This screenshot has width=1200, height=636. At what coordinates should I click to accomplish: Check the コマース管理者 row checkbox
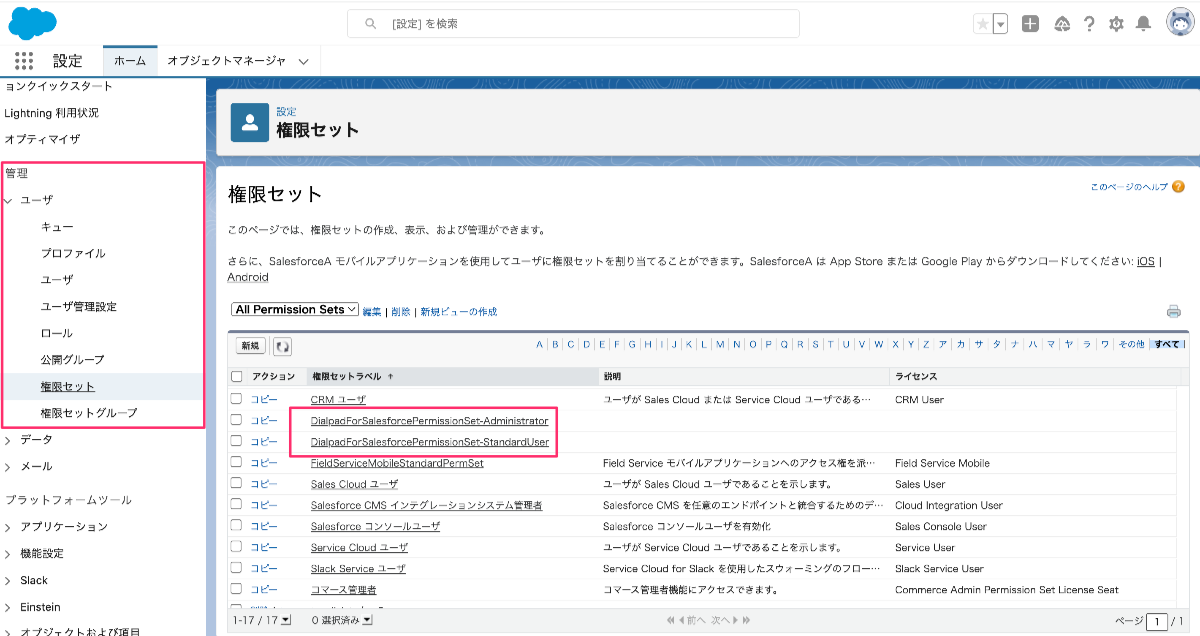tap(237, 589)
